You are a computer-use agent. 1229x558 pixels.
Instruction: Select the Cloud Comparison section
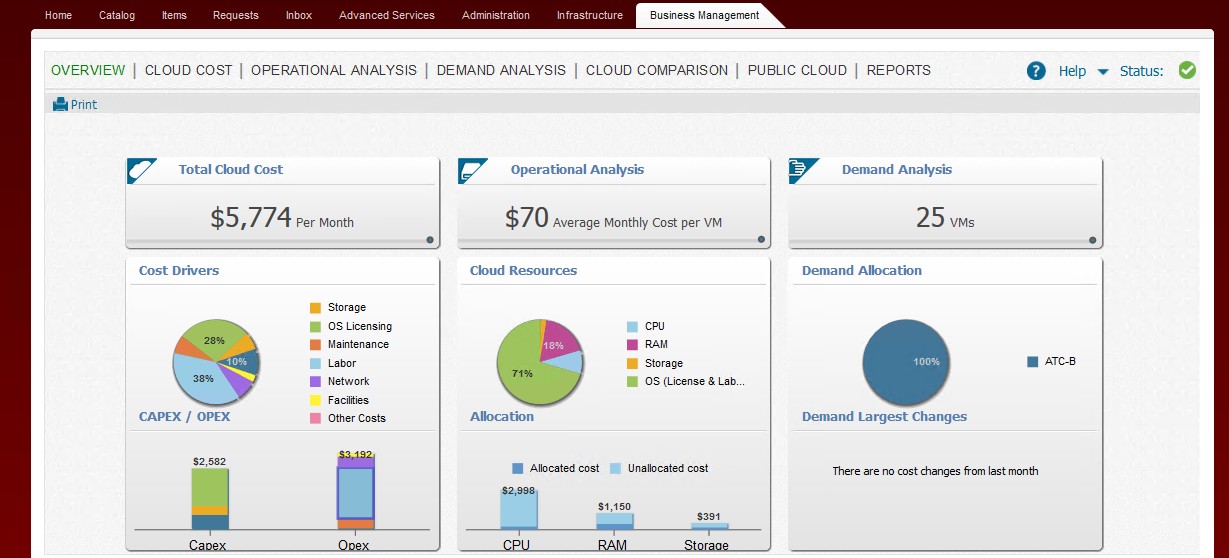[x=656, y=70]
